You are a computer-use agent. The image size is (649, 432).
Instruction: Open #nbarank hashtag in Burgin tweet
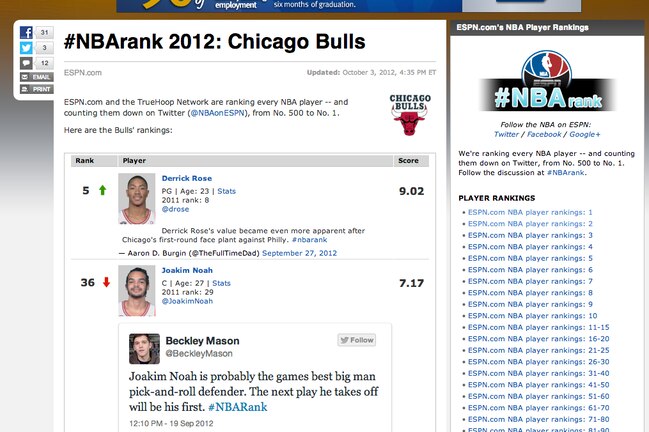(309, 240)
